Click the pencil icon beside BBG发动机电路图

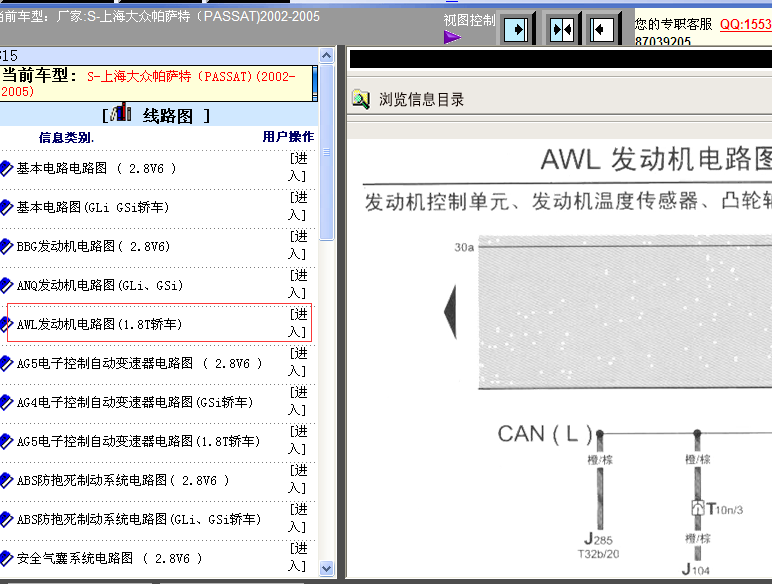(6, 246)
